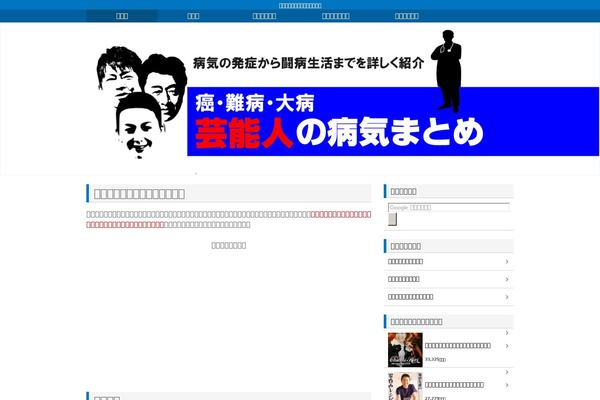Focus the Google custom search field

(x=449, y=207)
